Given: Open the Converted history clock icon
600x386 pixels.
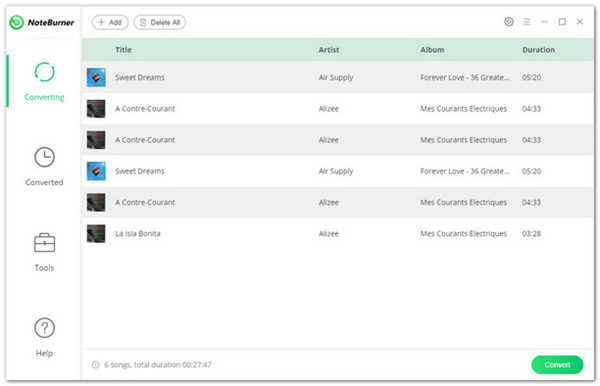Looking at the screenshot, I should pyautogui.click(x=44, y=157).
